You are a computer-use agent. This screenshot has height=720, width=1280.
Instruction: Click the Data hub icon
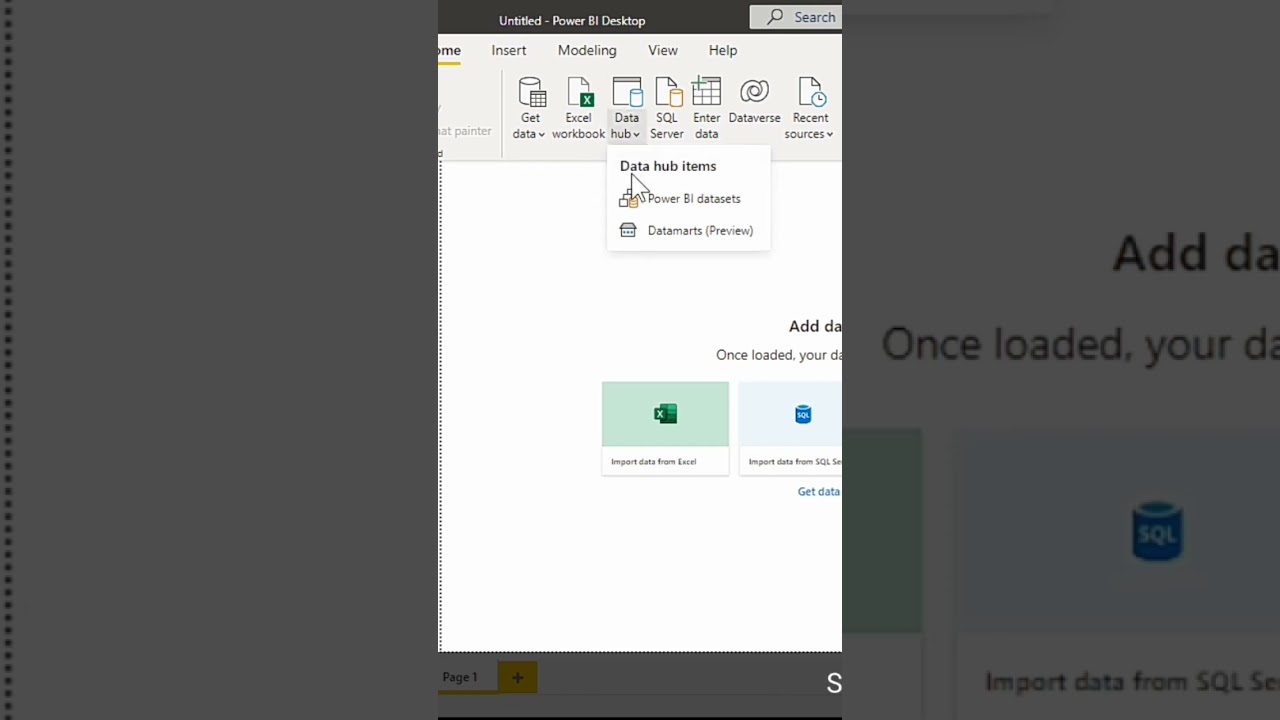[627, 92]
